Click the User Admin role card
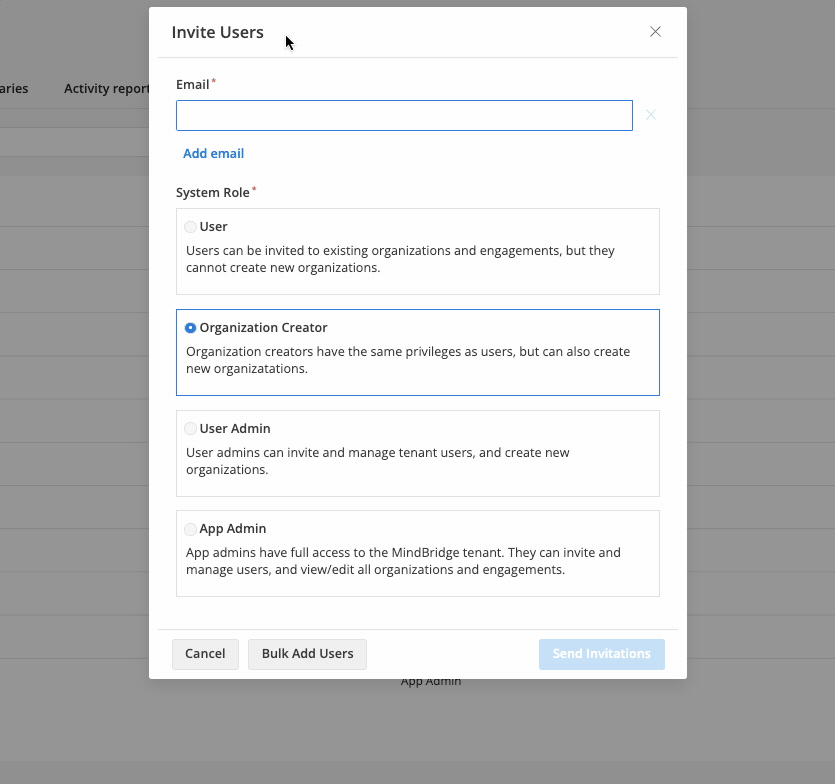The image size is (835, 784). tap(417, 453)
